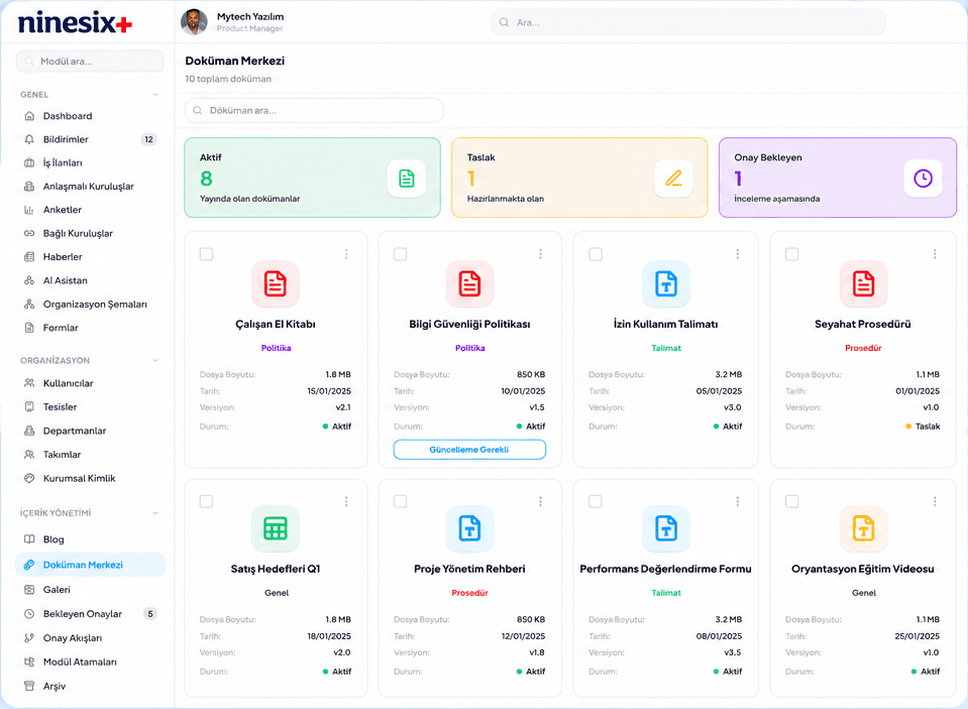Click the green spreadsheet icon on Satış Hedefleri Q1
The height and width of the screenshot is (709, 968).
[x=275, y=529]
